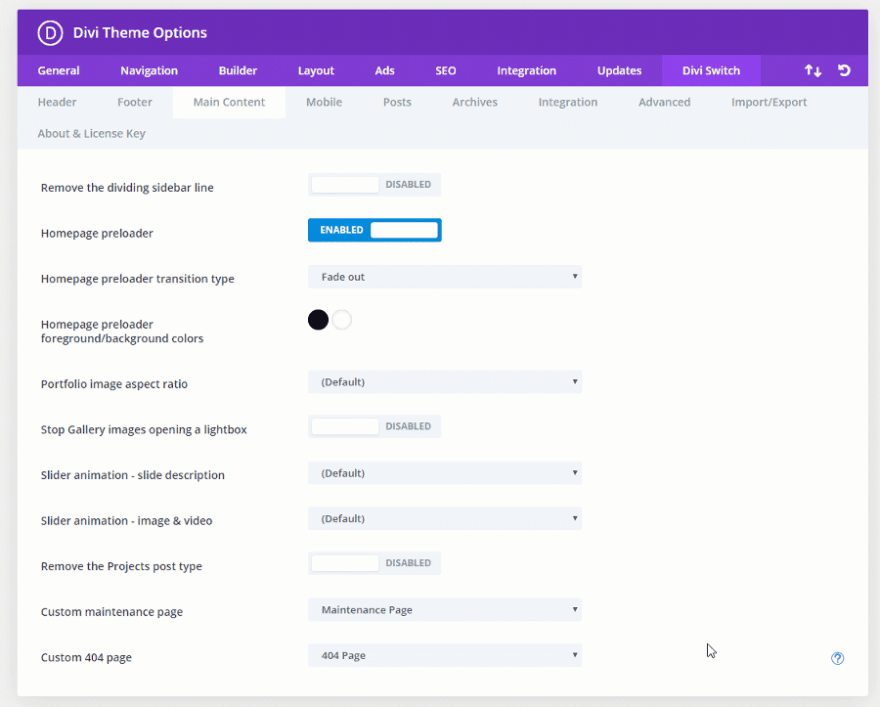Switch to the Navigation tab
This screenshot has height=707, width=880.
[149, 71]
